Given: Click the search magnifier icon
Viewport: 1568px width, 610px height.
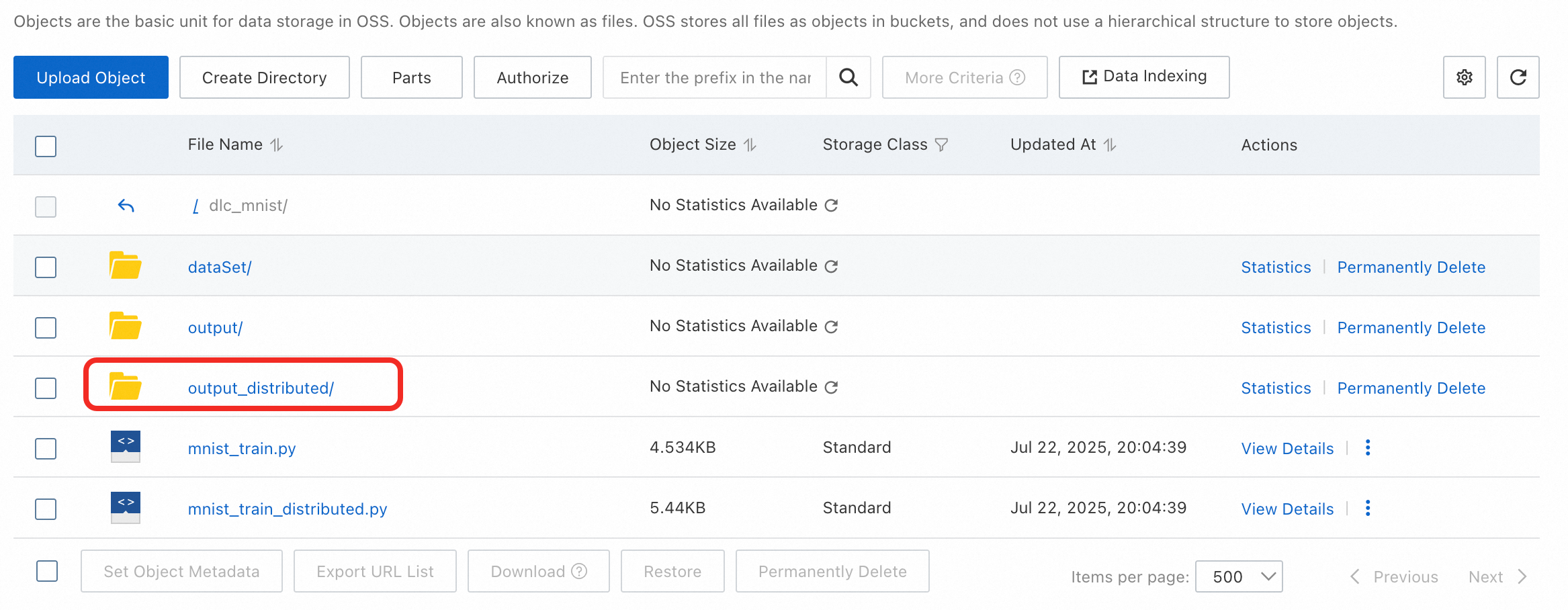Looking at the screenshot, I should 848,77.
